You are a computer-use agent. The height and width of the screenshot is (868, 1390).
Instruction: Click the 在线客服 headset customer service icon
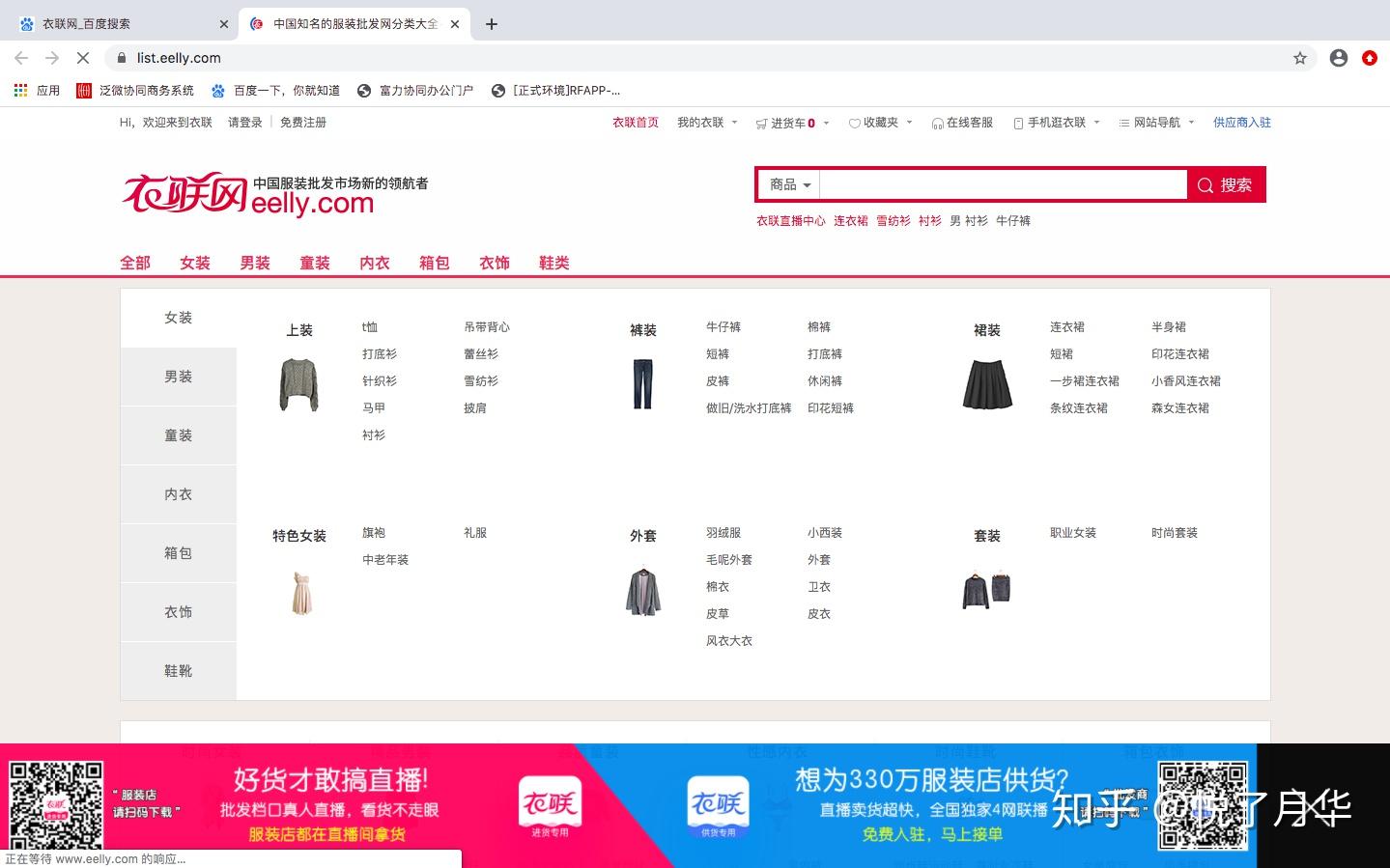tap(937, 123)
